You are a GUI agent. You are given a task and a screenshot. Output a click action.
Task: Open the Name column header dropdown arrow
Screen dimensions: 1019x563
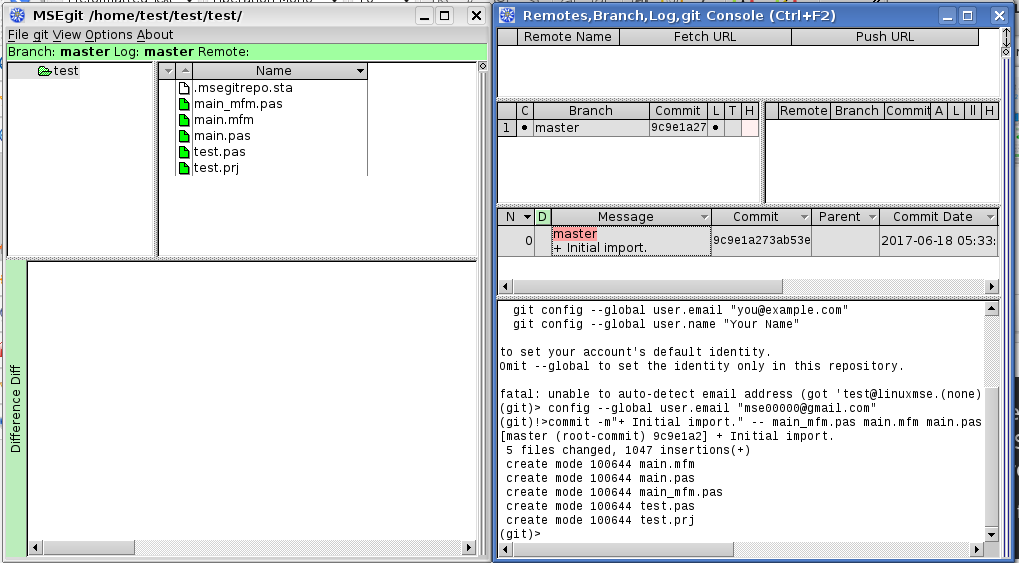(x=360, y=72)
